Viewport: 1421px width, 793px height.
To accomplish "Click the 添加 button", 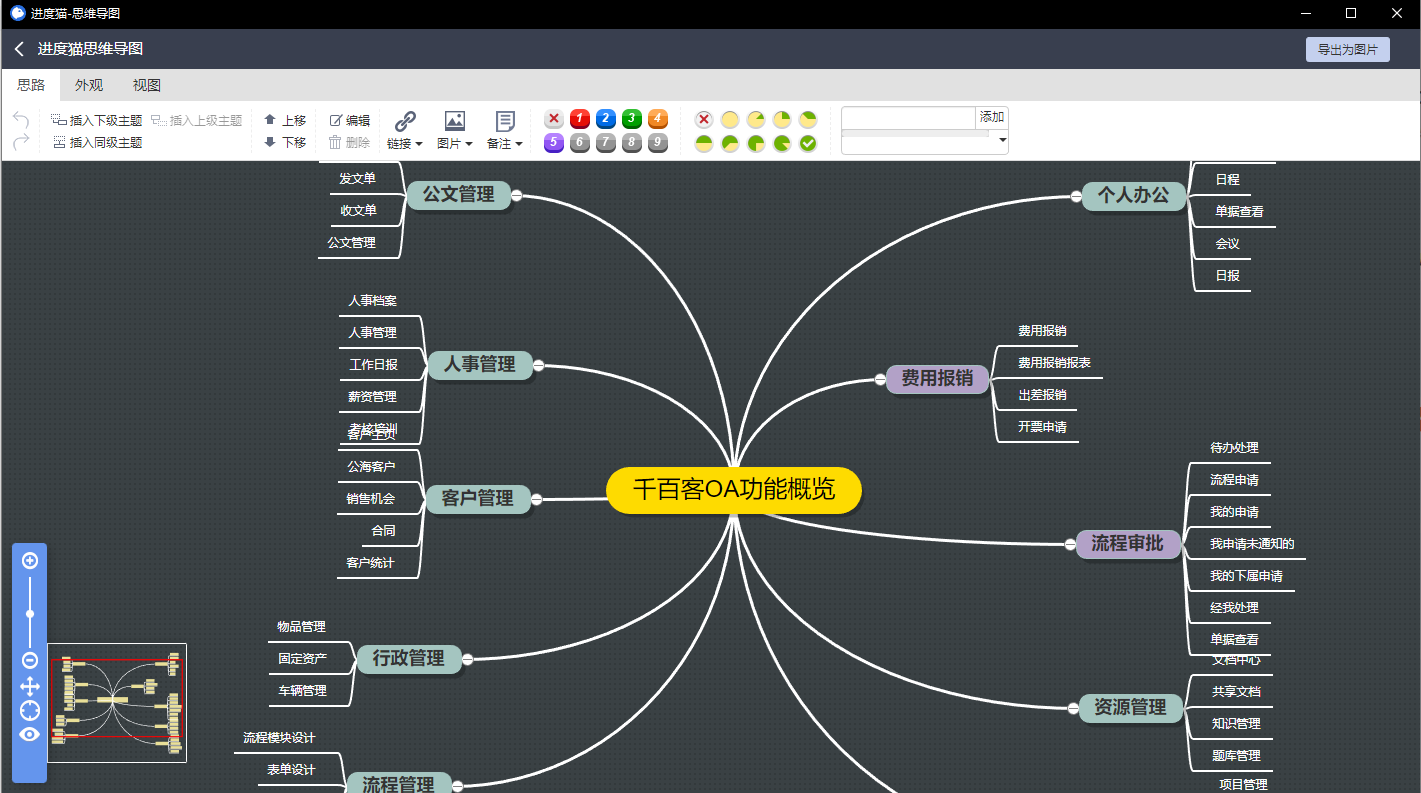I will tap(992, 118).
